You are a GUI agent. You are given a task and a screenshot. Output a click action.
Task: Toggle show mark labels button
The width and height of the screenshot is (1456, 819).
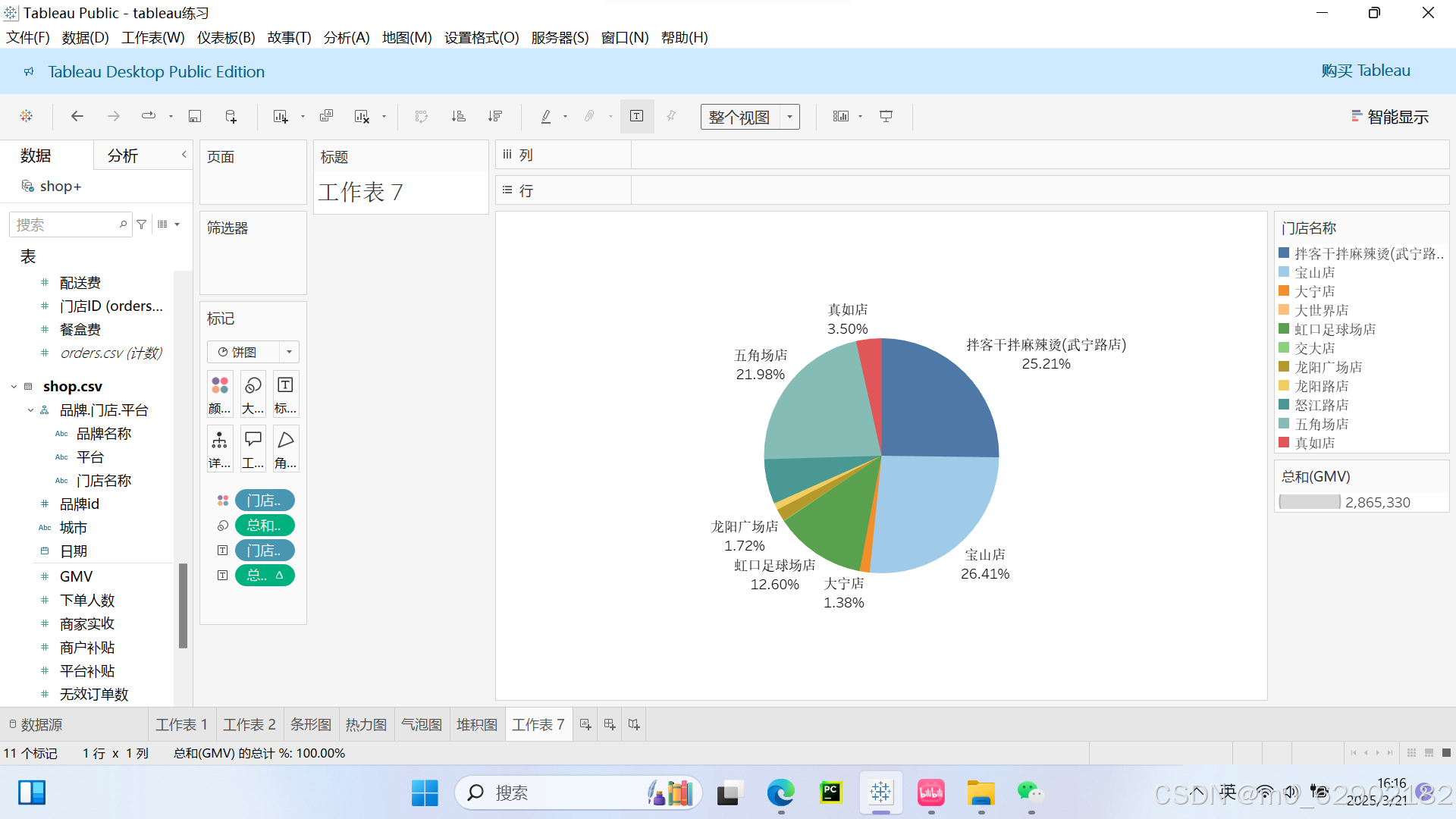(637, 116)
